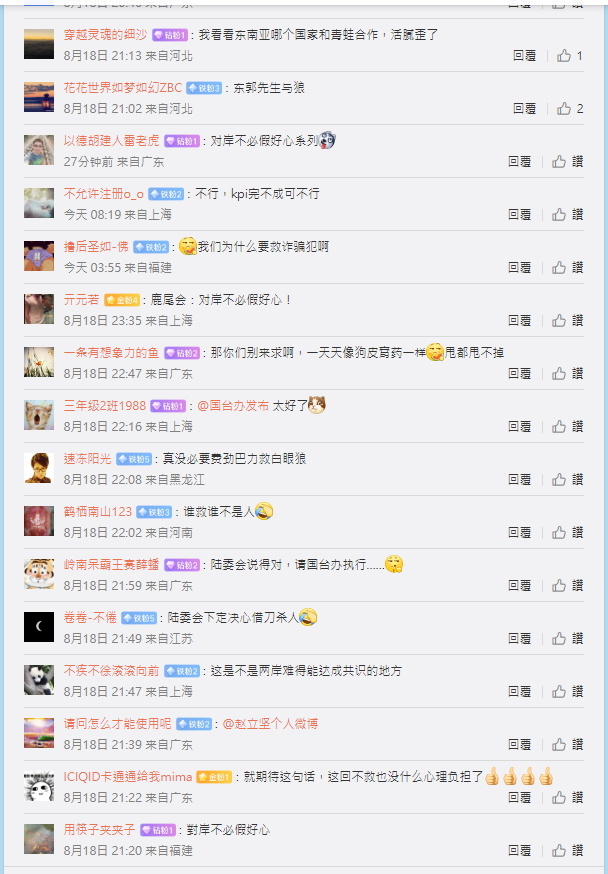Viewport: 608px width, 874px height.
Task: Visit the profile of username 三年级2班1988
Action: (x=105, y=406)
